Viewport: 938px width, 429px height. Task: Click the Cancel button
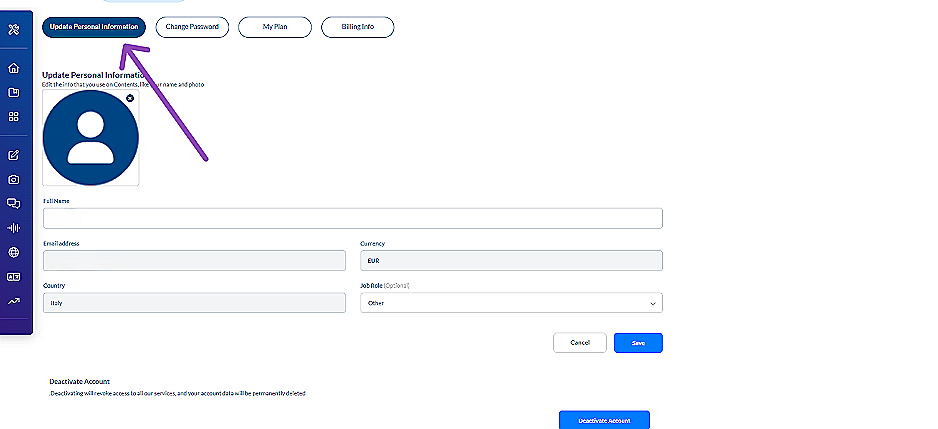[580, 343]
